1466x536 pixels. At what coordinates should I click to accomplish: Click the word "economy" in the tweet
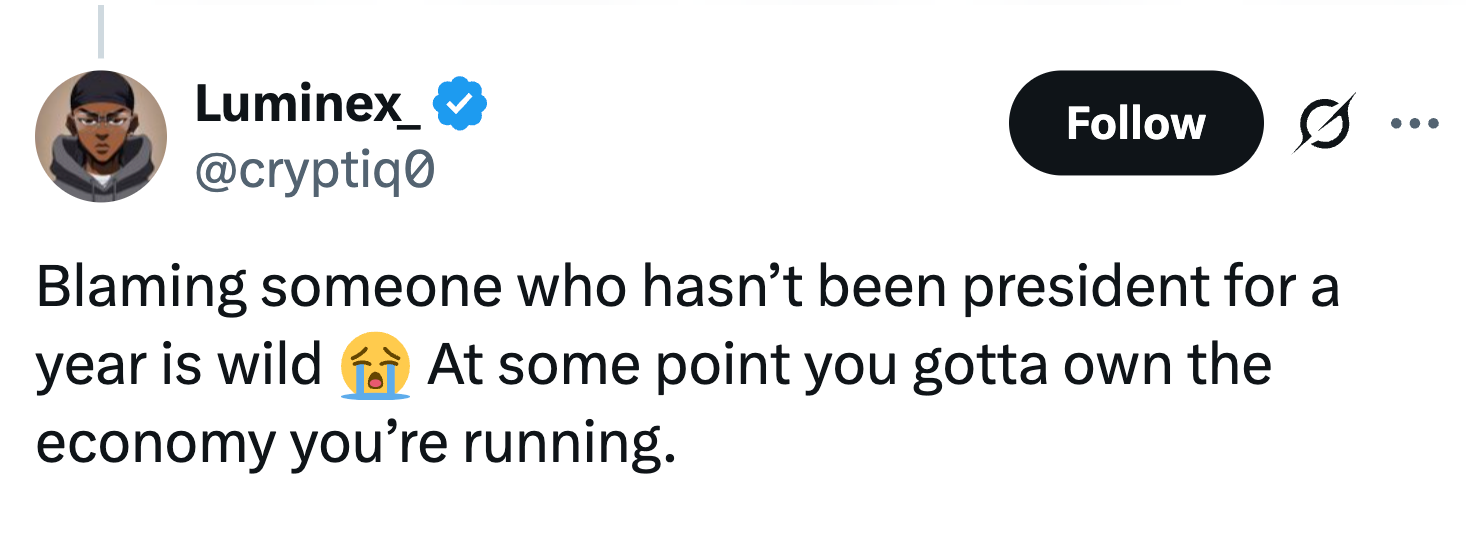point(153,442)
